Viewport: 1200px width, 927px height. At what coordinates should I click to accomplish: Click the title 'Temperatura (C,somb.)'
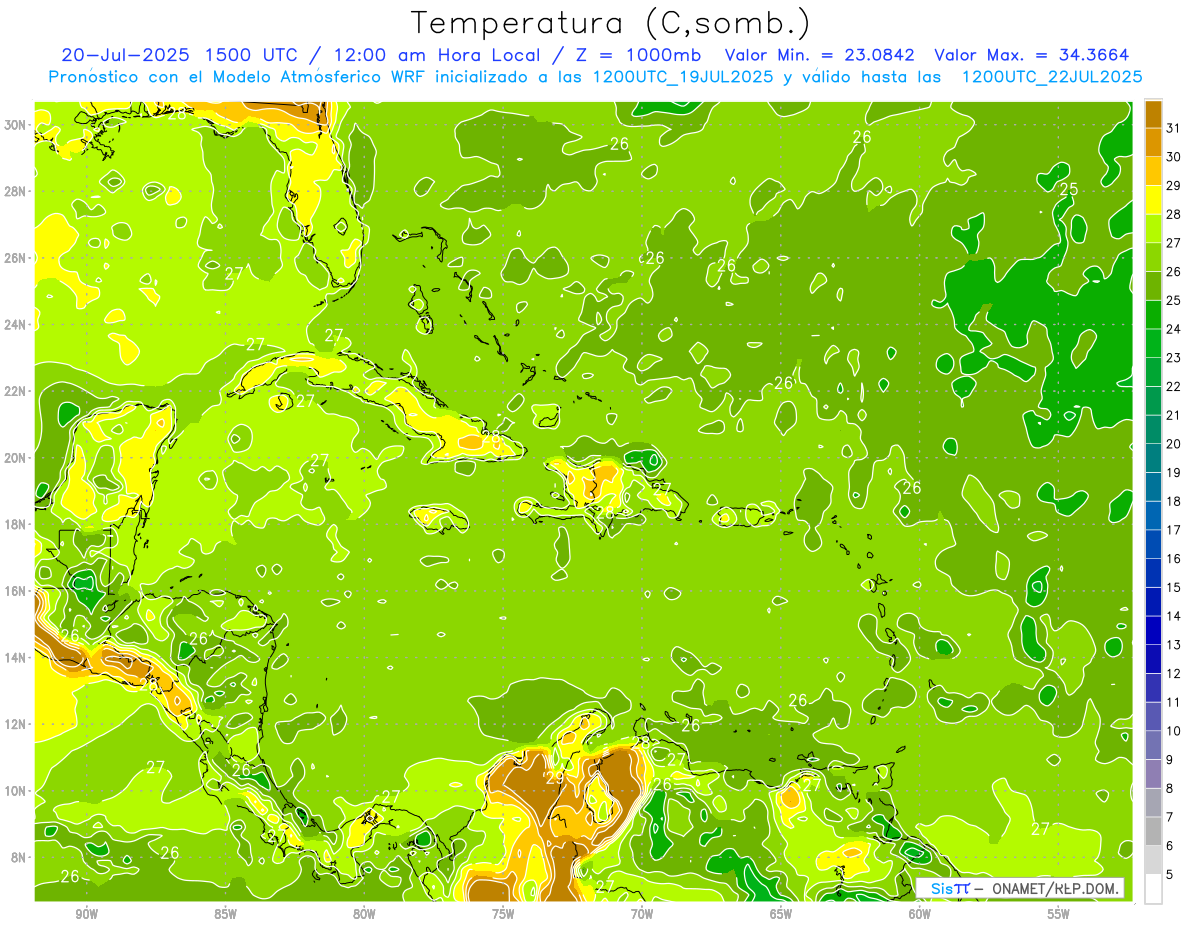coord(611,23)
